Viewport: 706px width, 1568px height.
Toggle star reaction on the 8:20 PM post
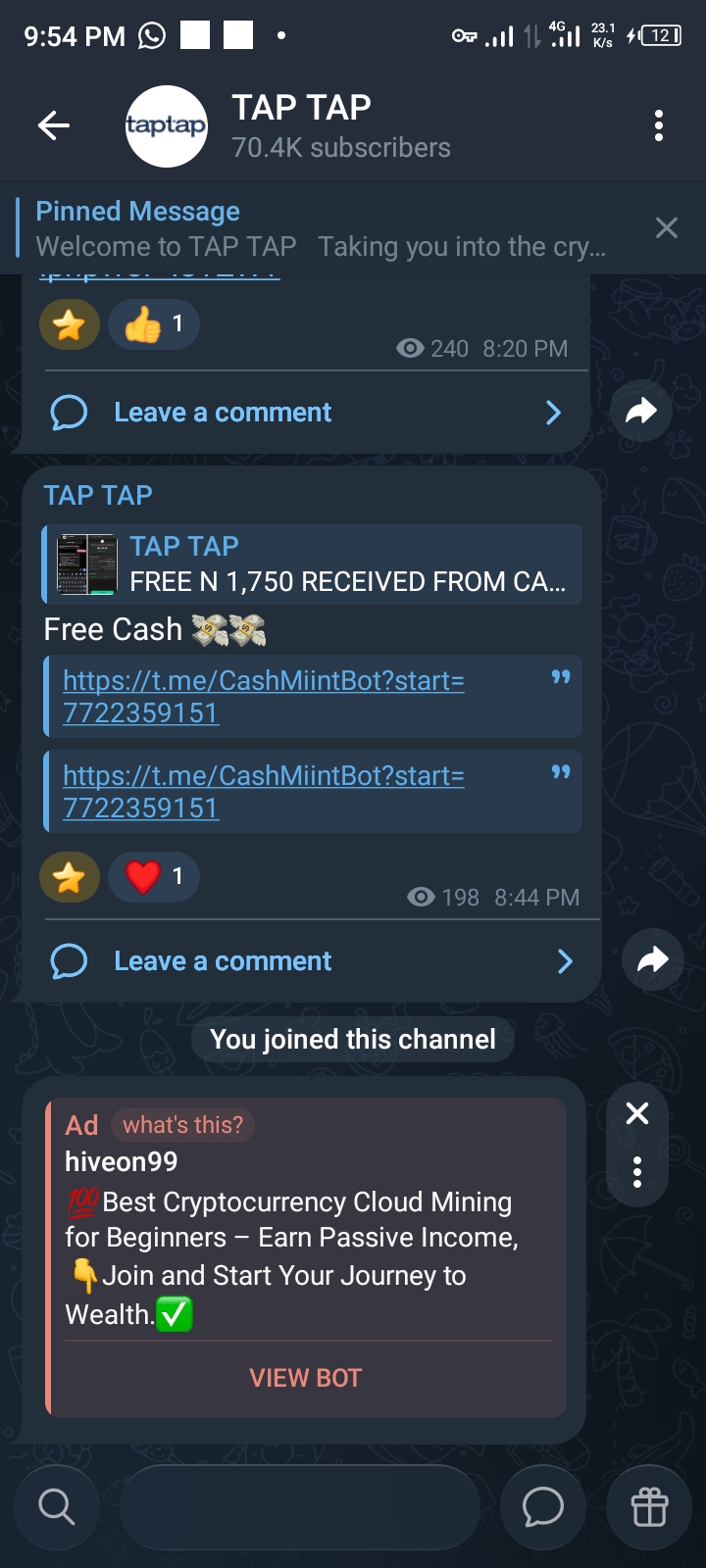[70, 324]
